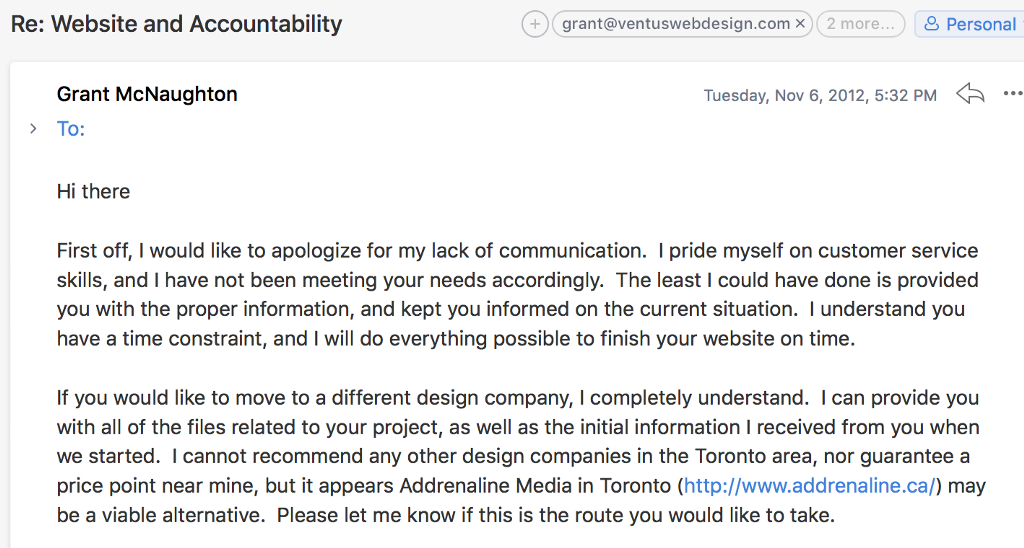Expand recipient details with the chevron

click(33, 128)
